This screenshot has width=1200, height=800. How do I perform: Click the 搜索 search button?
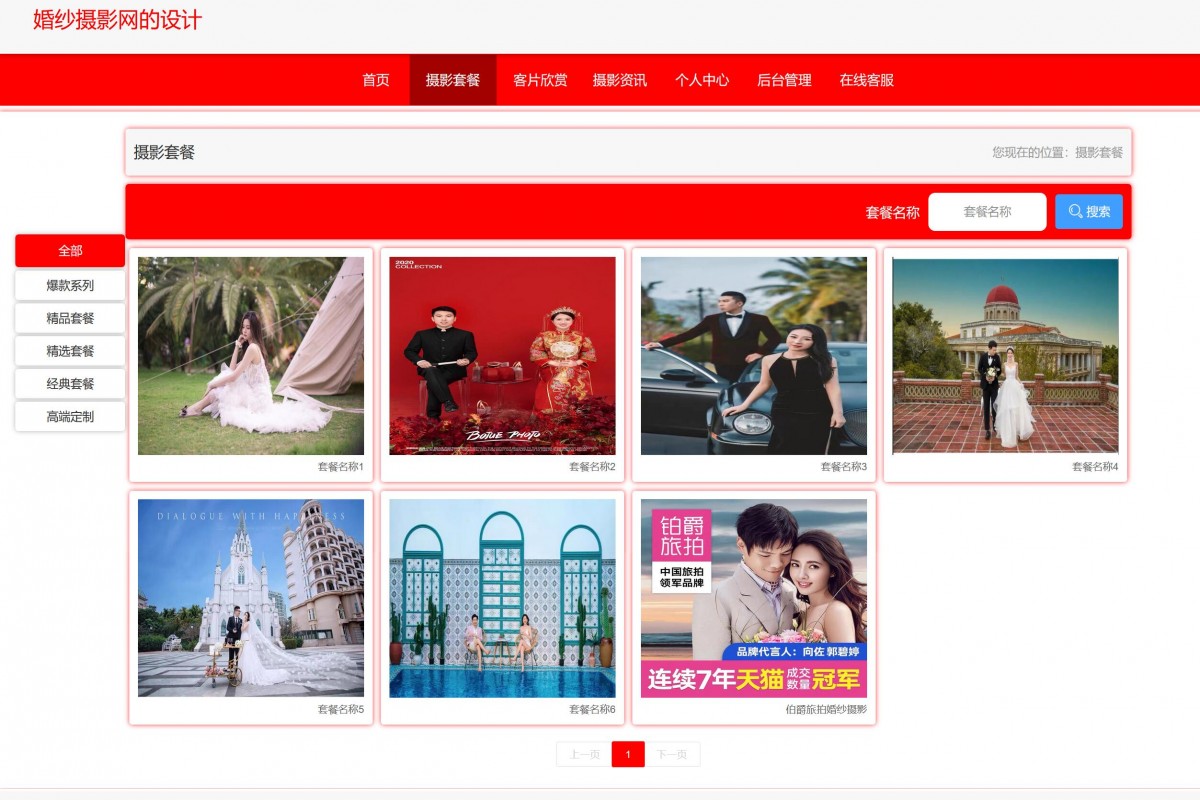(1088, 211)
